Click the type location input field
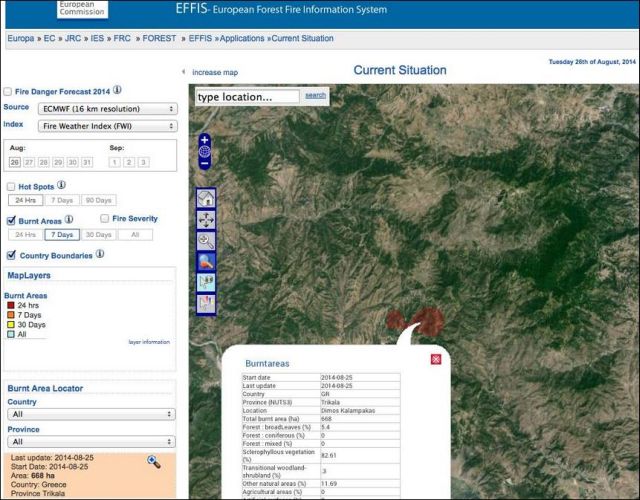The image size is (640, 500). point(247,97)
